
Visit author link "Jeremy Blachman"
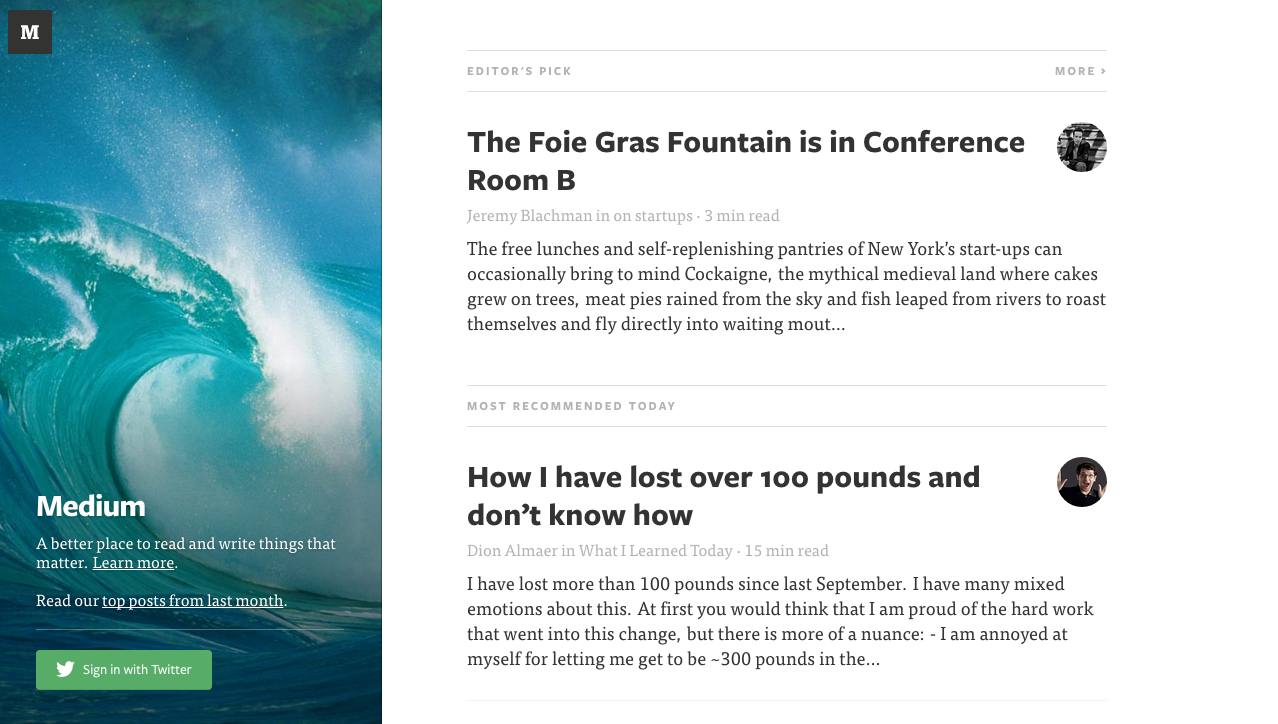(x=529, y=215)
